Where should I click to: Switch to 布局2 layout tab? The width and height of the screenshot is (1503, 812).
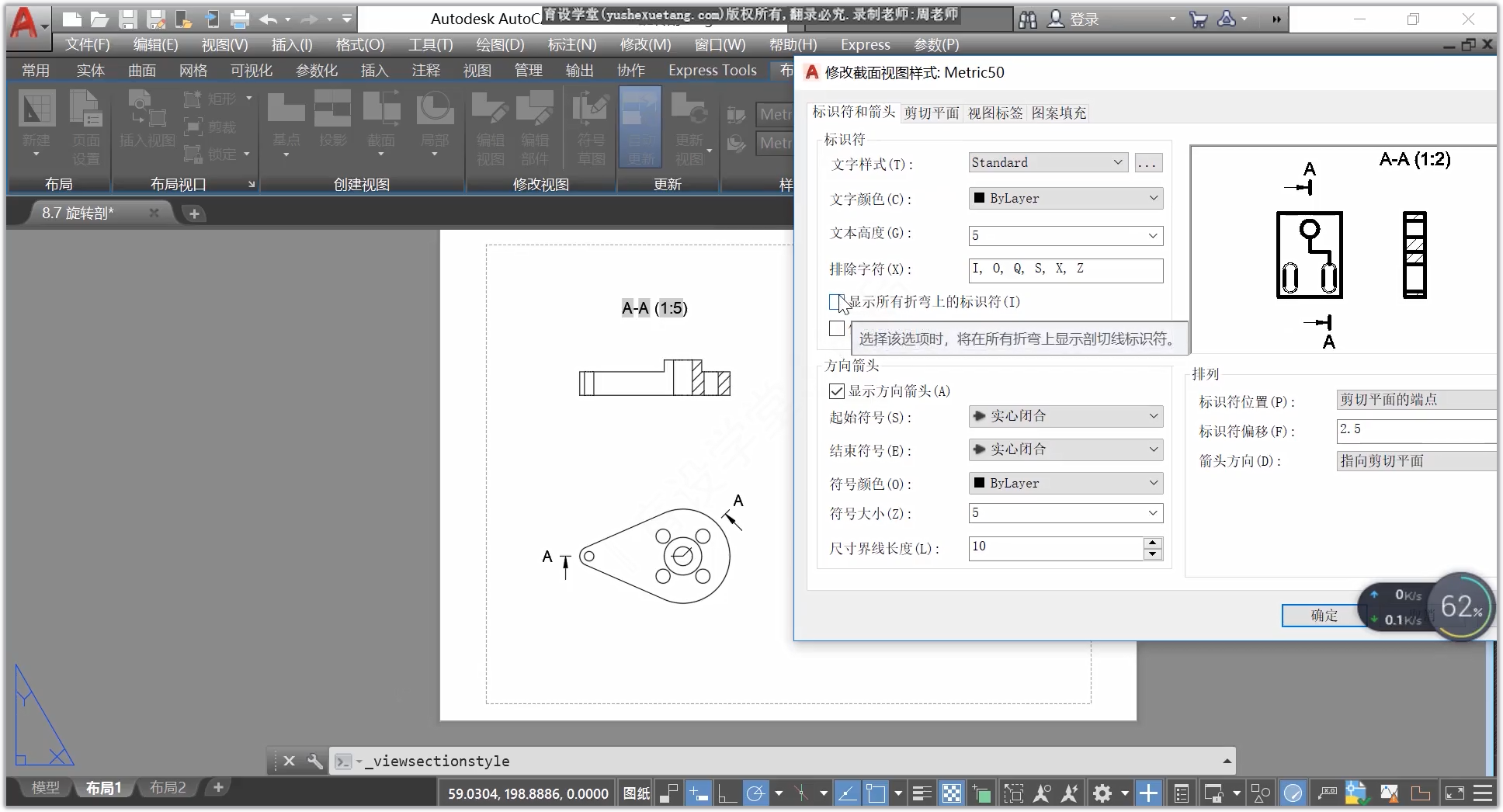pyautogui.click(x=168, y=788)
